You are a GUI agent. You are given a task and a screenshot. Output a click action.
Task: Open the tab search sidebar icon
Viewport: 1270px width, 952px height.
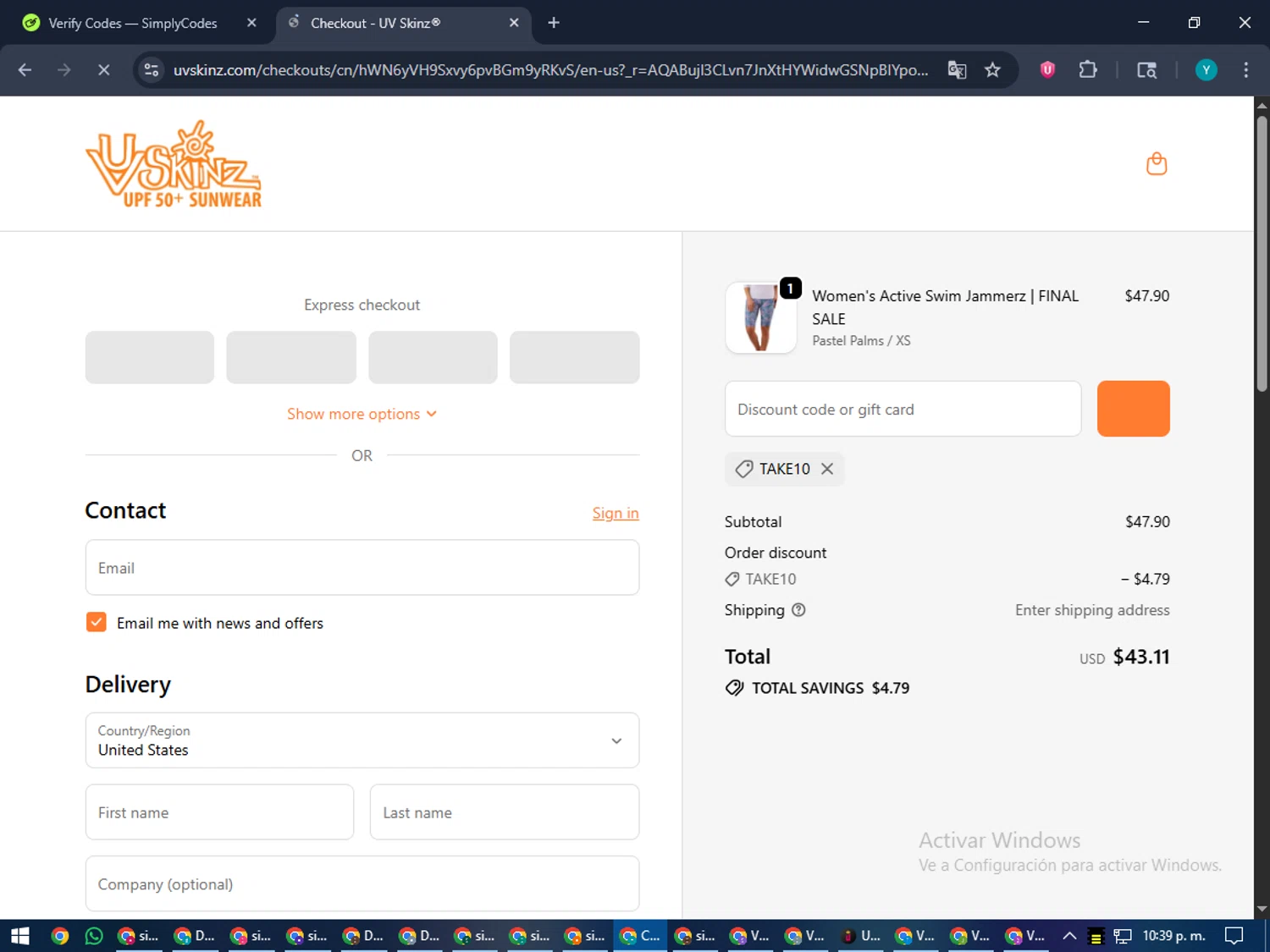1146,70
